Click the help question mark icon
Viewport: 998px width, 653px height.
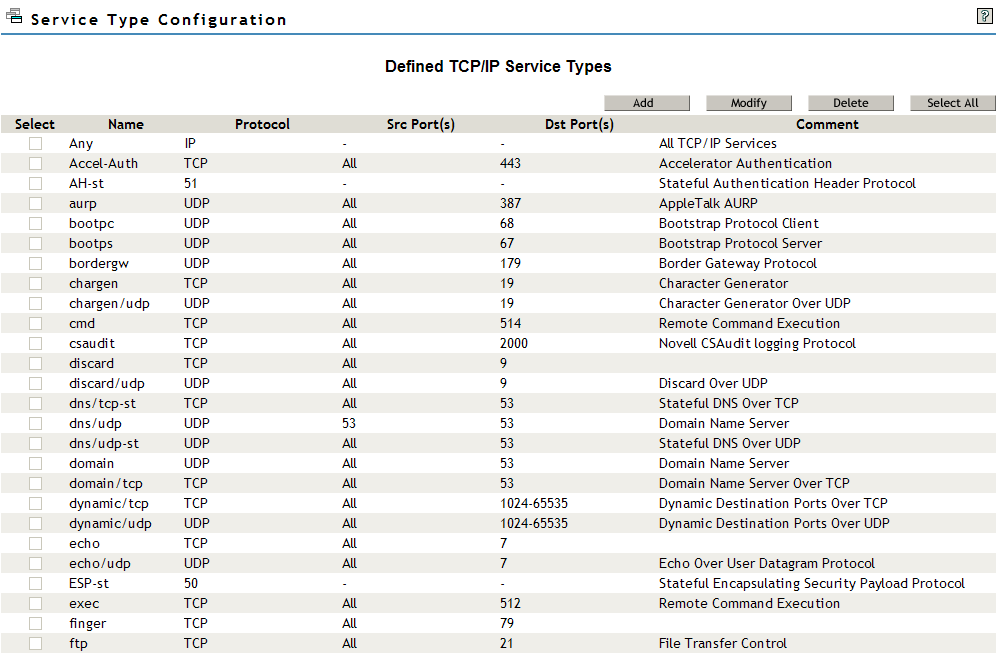pos(985,15)
